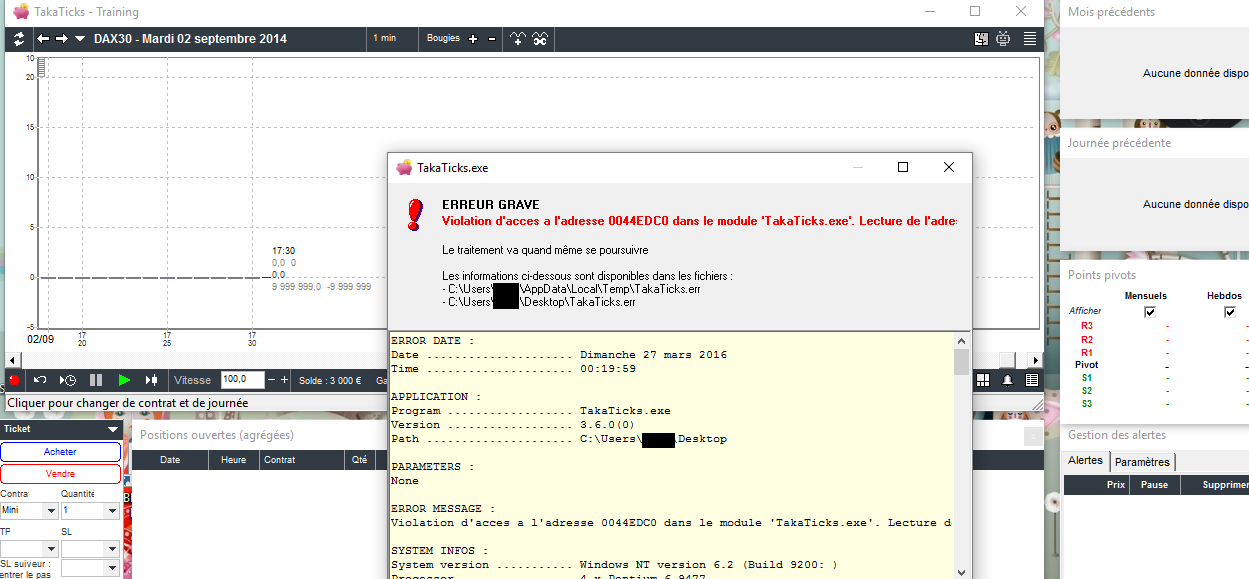1249x579 pixels.
Task: Toggle the Hebdos Afficher checkbox
Action: tap(1230, 312)
